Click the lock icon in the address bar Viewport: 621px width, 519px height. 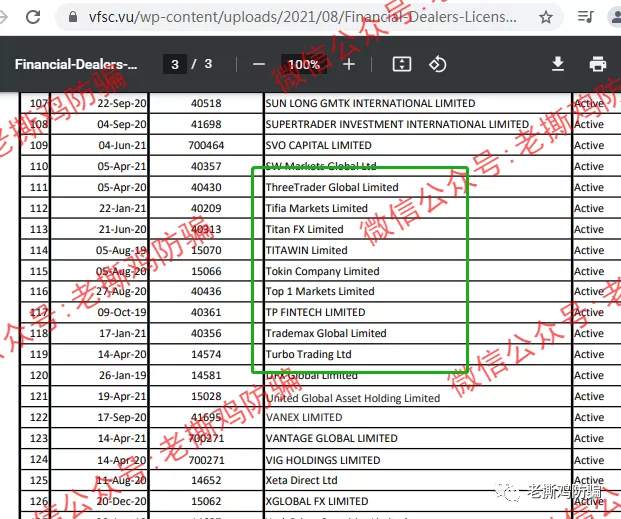point(73,17)
